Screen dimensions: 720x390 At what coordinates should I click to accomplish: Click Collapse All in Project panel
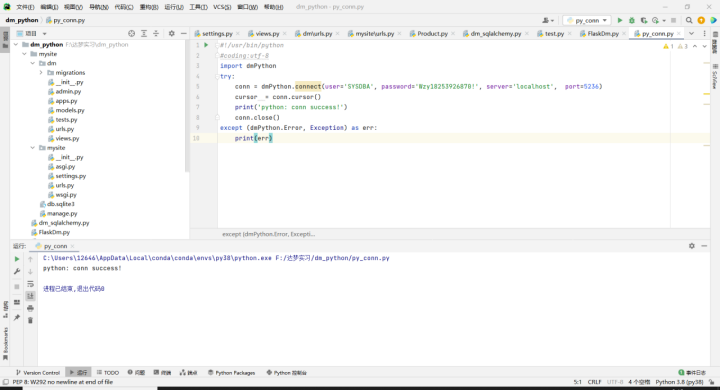click(156, 34)
